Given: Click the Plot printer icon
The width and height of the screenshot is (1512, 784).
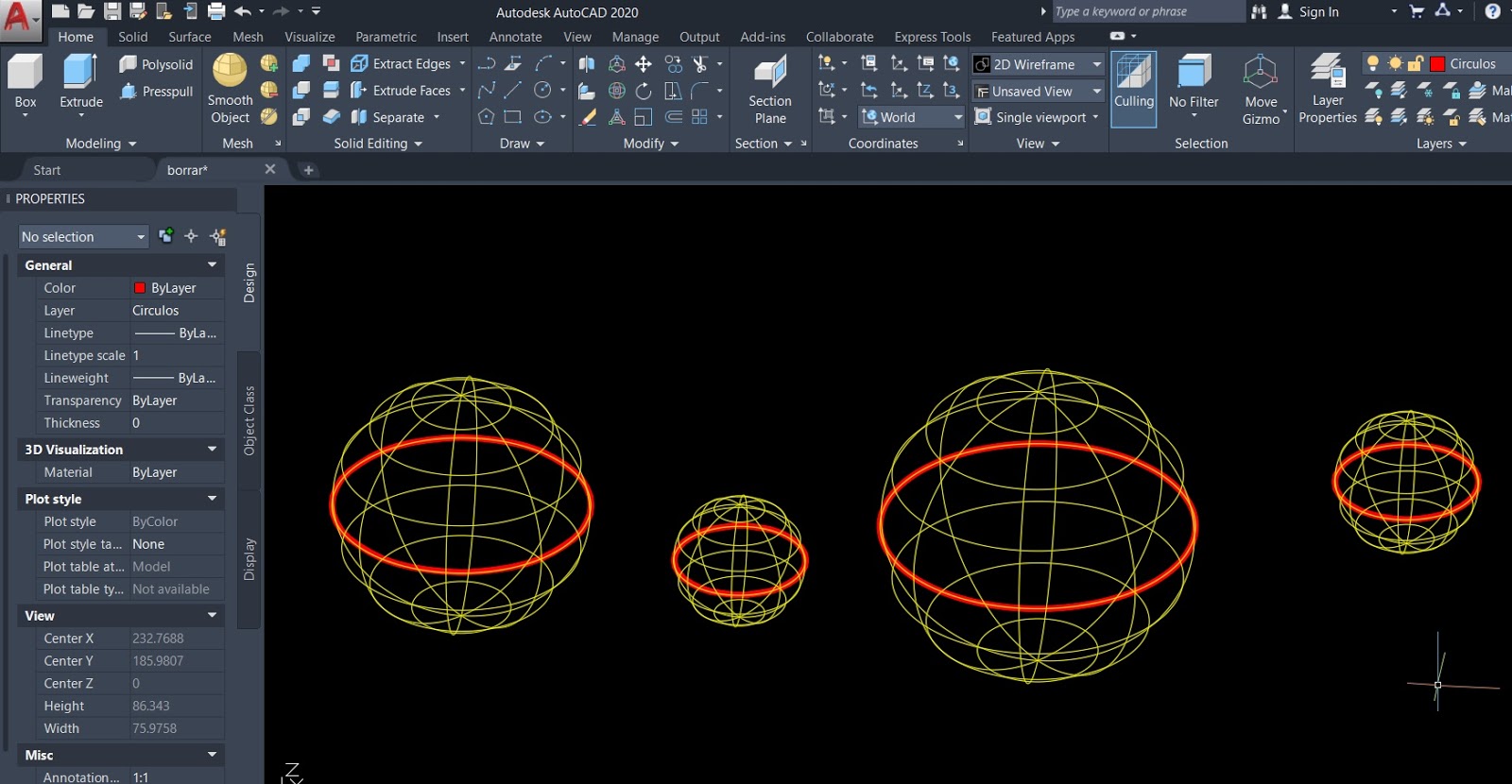Looking at the screenshot, I should (216, 11).
